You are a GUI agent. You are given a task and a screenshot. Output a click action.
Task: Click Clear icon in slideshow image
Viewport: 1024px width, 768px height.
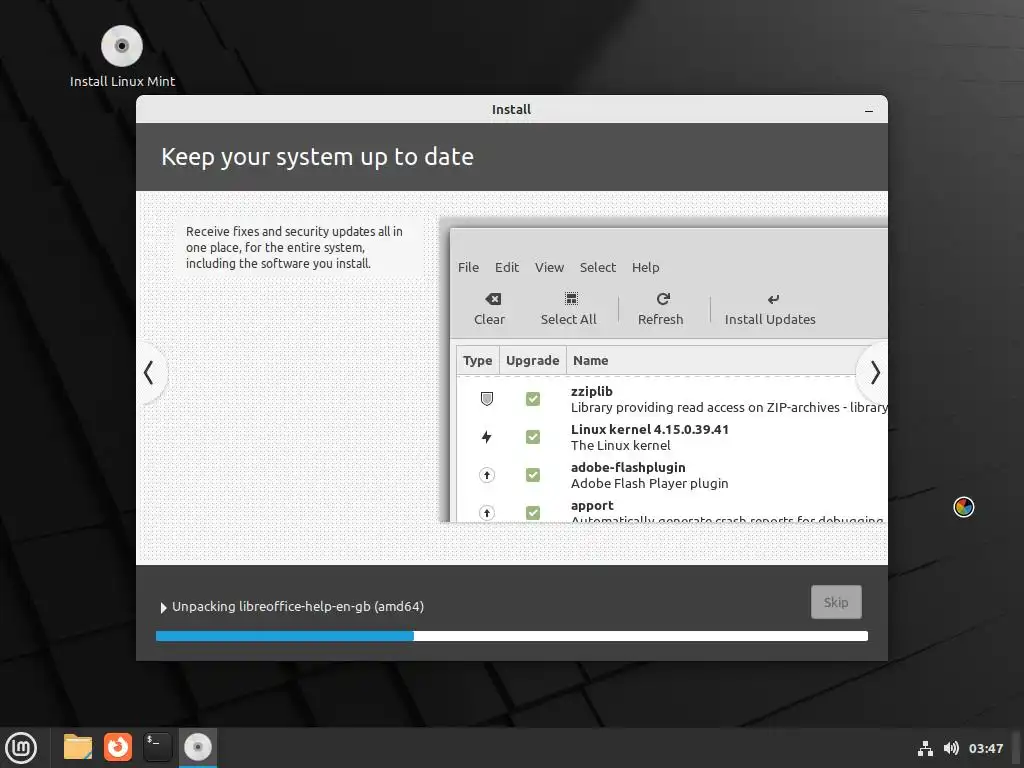[x=493, y=299]
